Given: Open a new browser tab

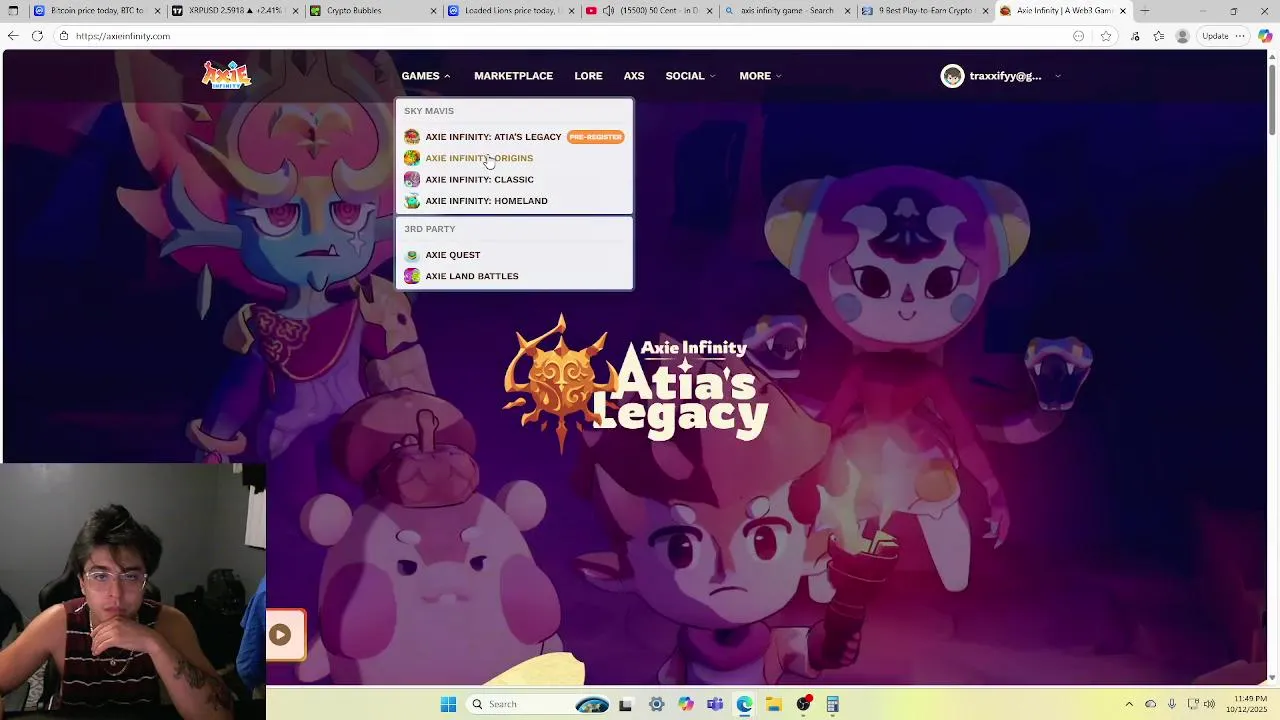Looking at the screenshot, I should pos(1145,11).
